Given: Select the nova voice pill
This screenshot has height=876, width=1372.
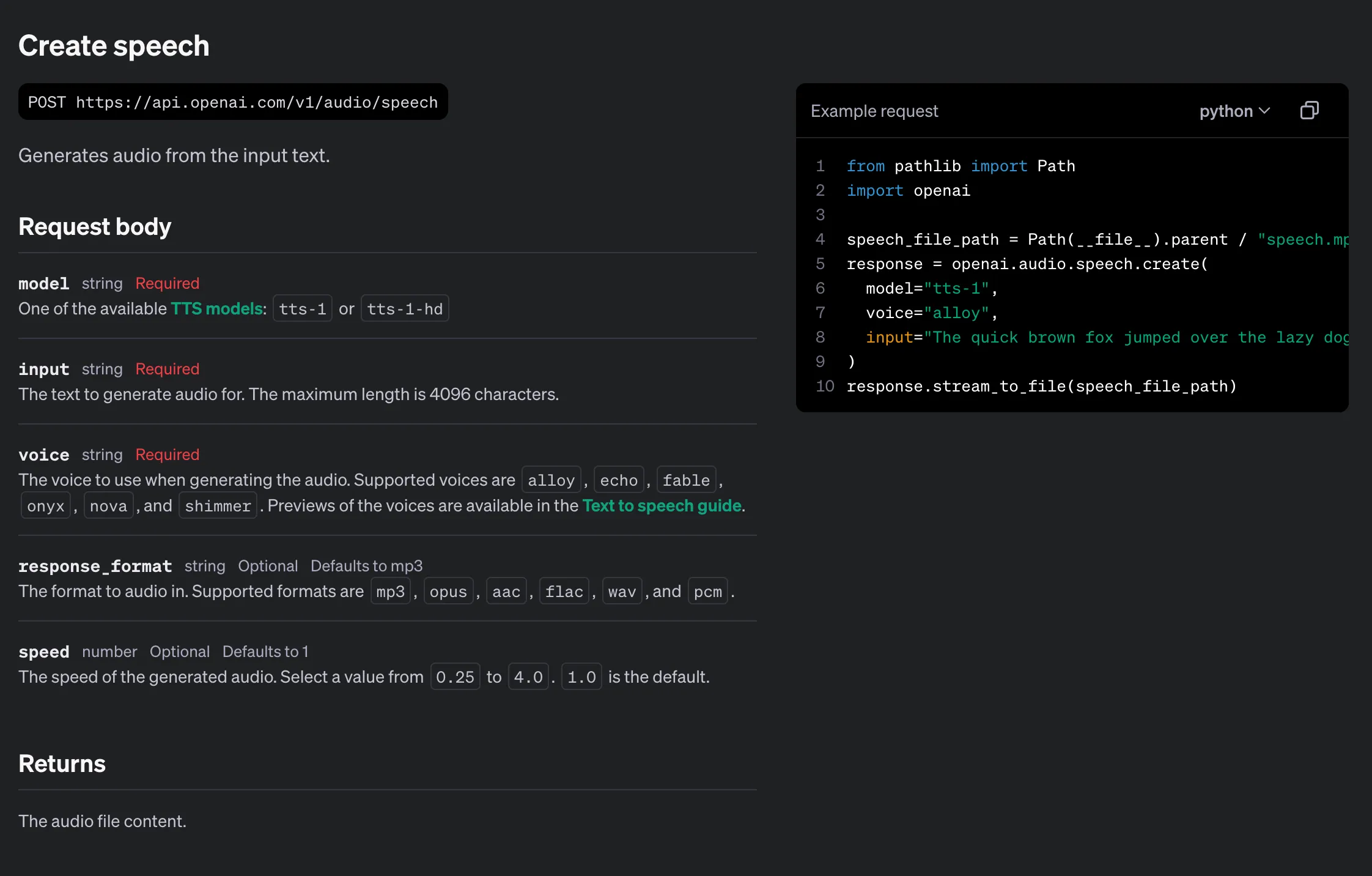Looking at the screenshot, I should [108, 505].
